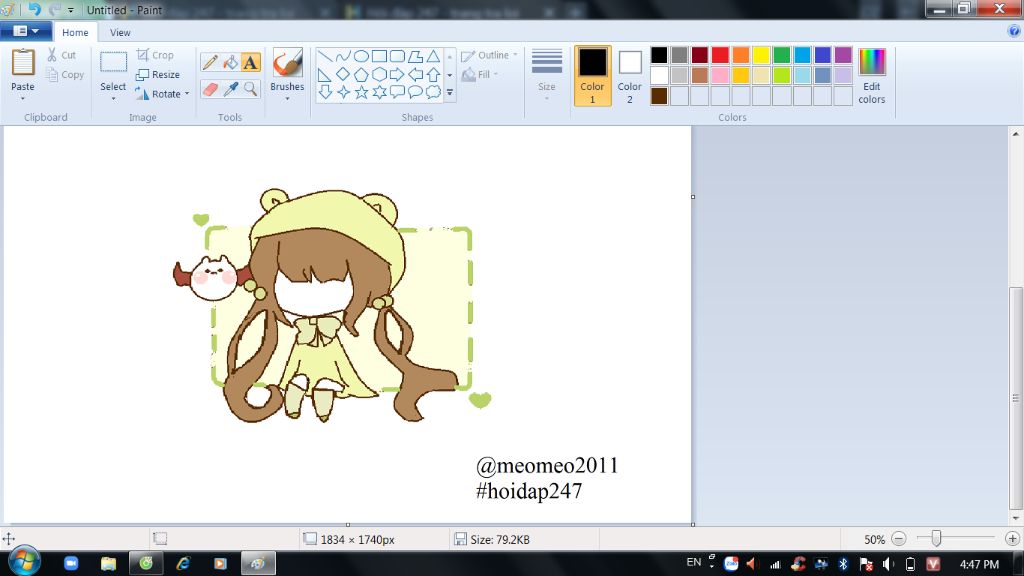Activate Color 2 background button

click(630, 75)
